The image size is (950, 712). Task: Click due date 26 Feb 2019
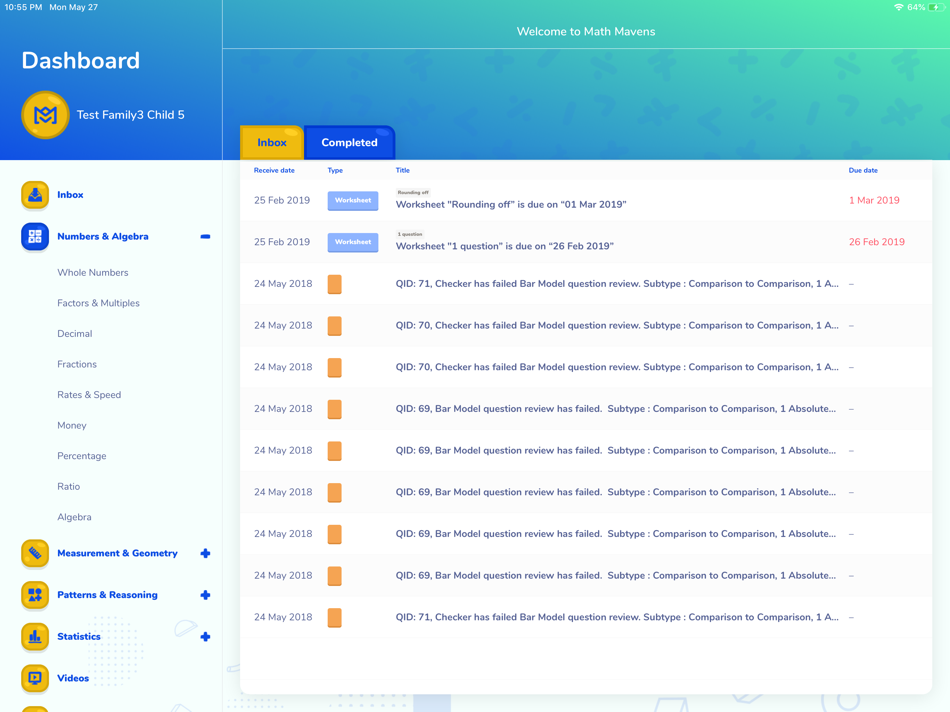(877, 242)
